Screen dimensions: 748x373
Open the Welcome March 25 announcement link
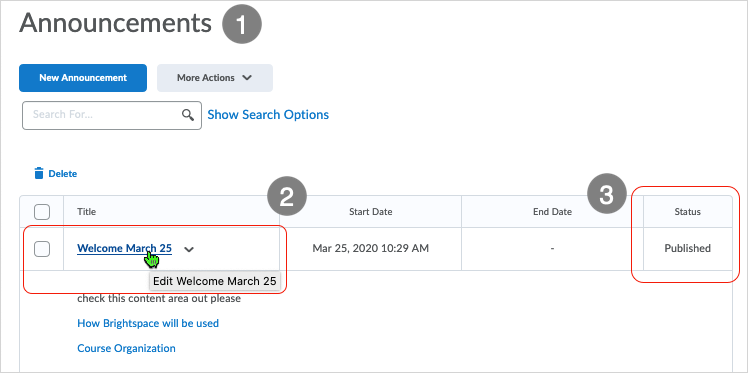tap(125, 248)
